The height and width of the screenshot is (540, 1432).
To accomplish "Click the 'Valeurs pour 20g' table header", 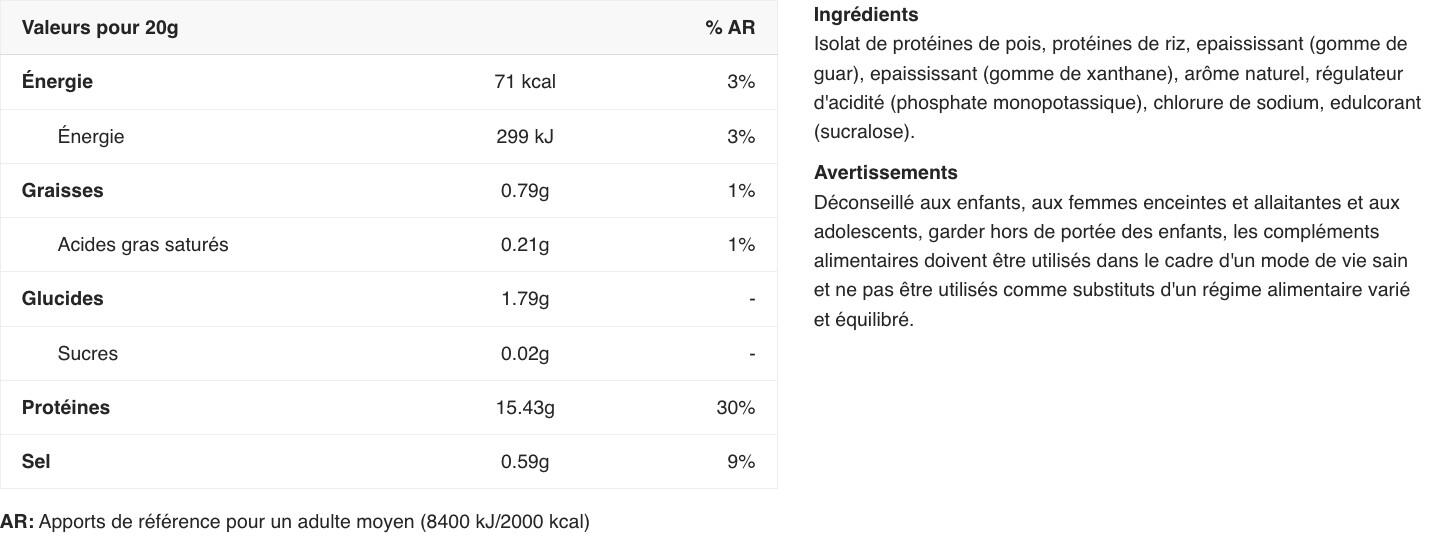I will point(100,28).
